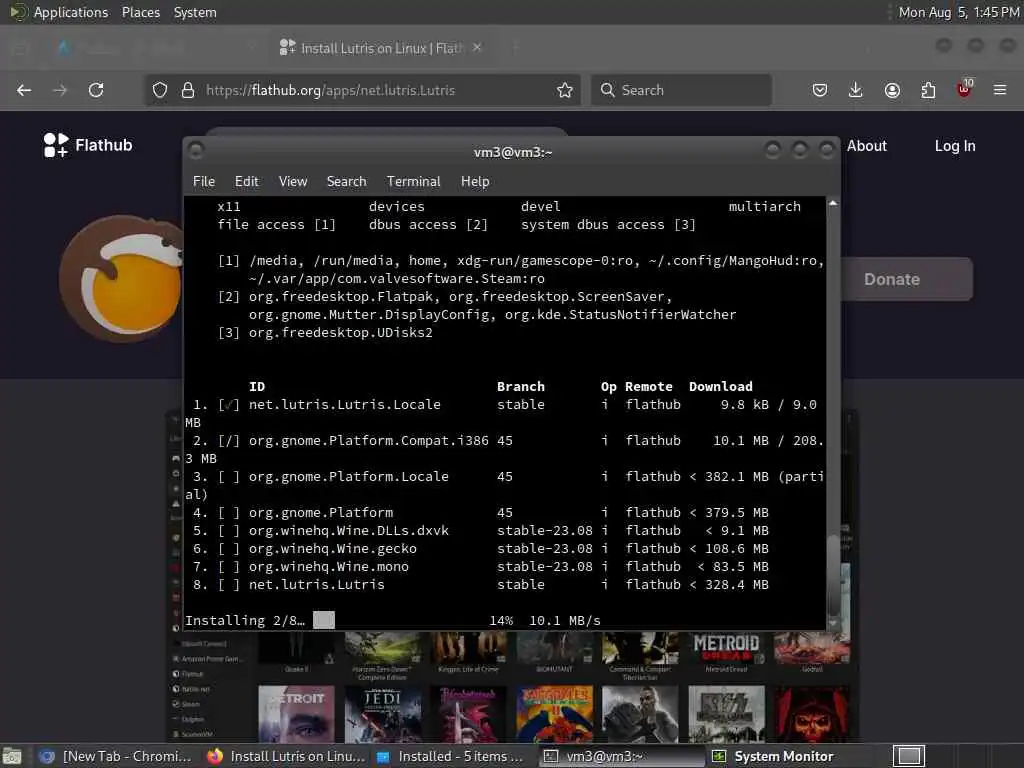Click the show desktop icon in the taskbar
Screen dimensions: 1024x768
point(12,756)
